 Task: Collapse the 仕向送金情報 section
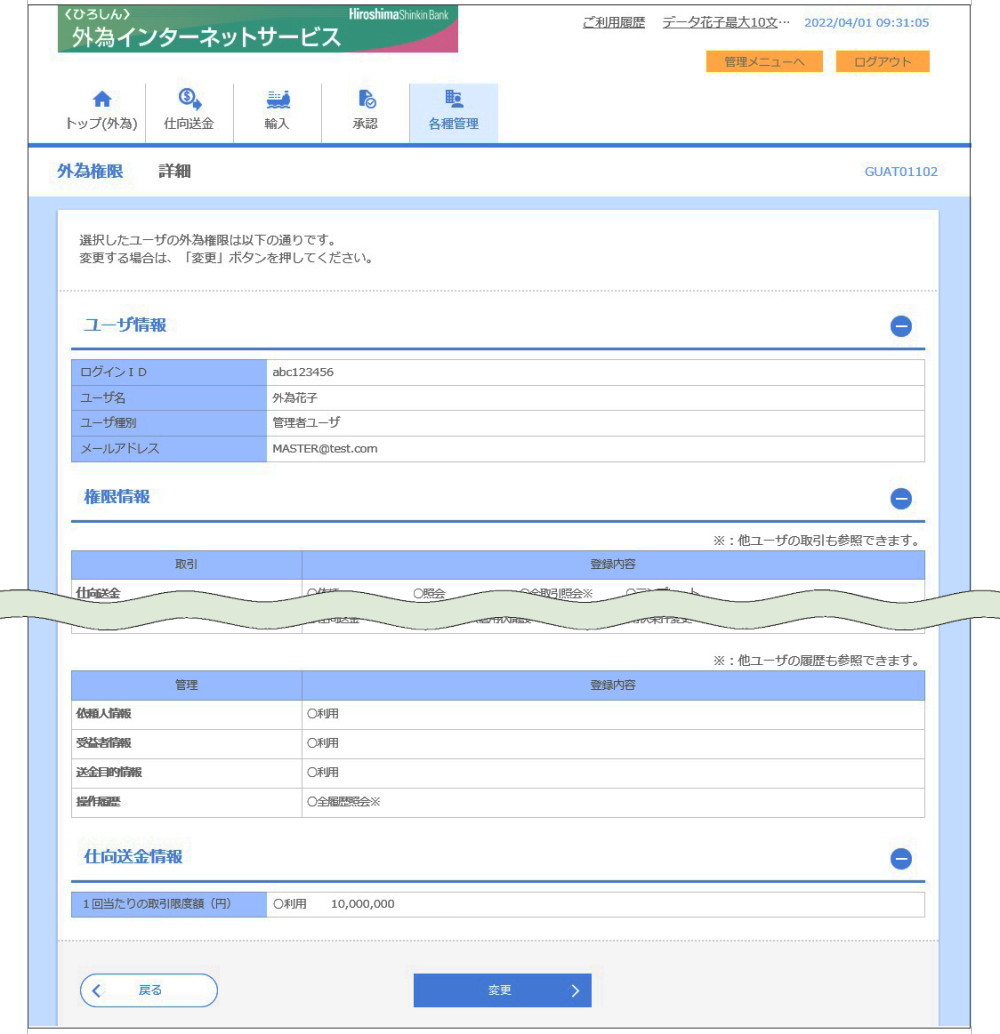pyautogui.click(x=900, y=858)
